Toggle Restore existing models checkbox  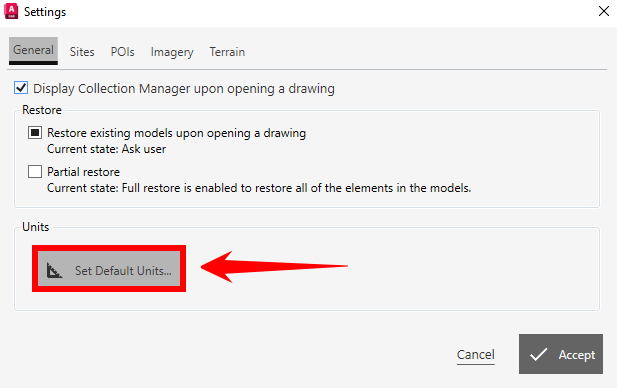click(35, 133)
